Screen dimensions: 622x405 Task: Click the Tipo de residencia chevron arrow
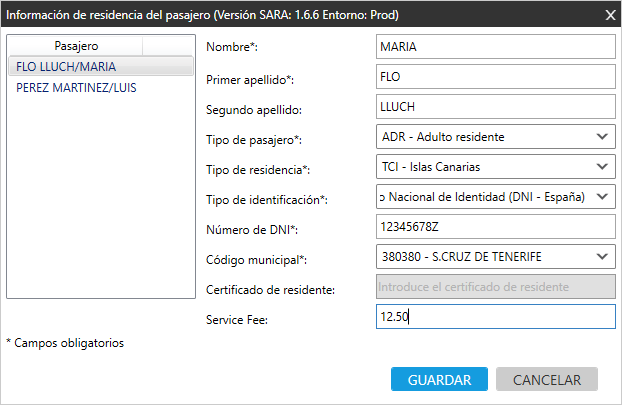pyautogui.click(x=601, y=167)
